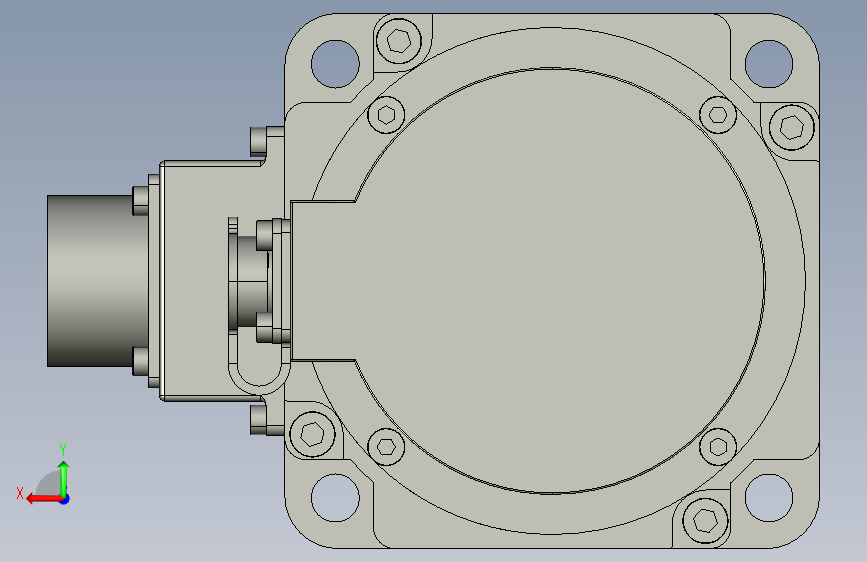
Task: Click the blue Z axis dot on triad
Action: click(x=65, y=499)
